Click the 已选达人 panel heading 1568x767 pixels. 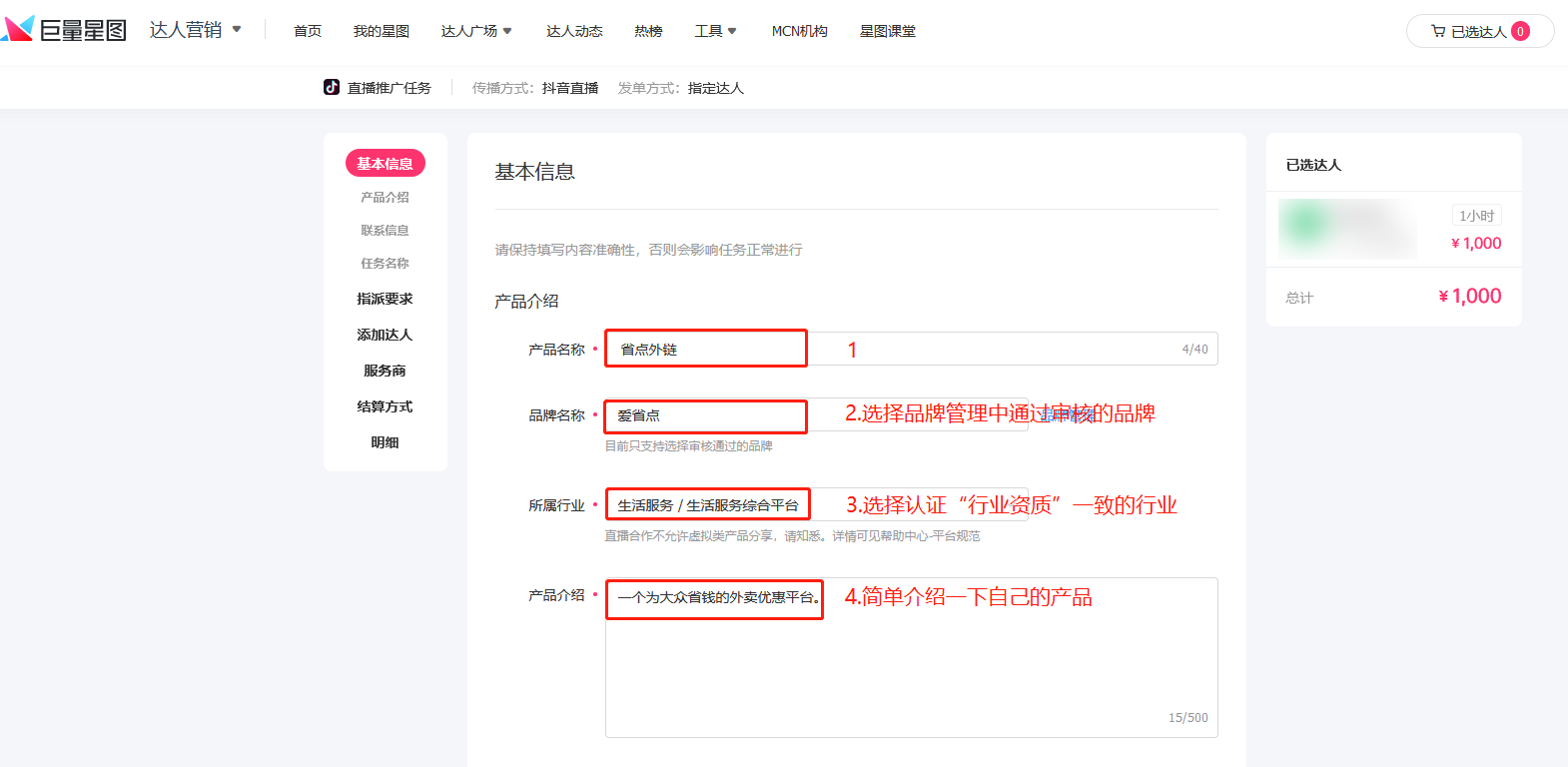point(1313,165)
